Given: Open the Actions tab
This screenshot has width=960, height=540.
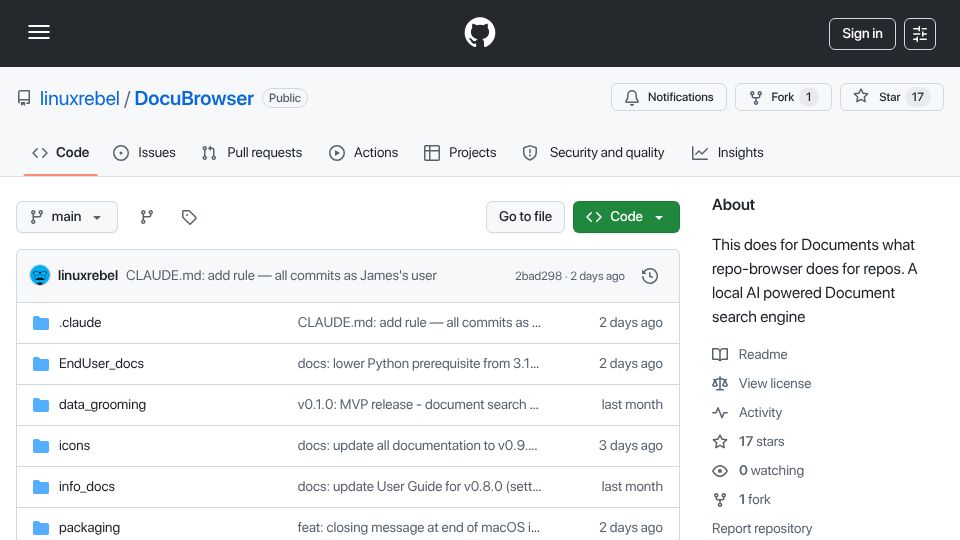Looking at the screenshot, I should pos(364,153).
